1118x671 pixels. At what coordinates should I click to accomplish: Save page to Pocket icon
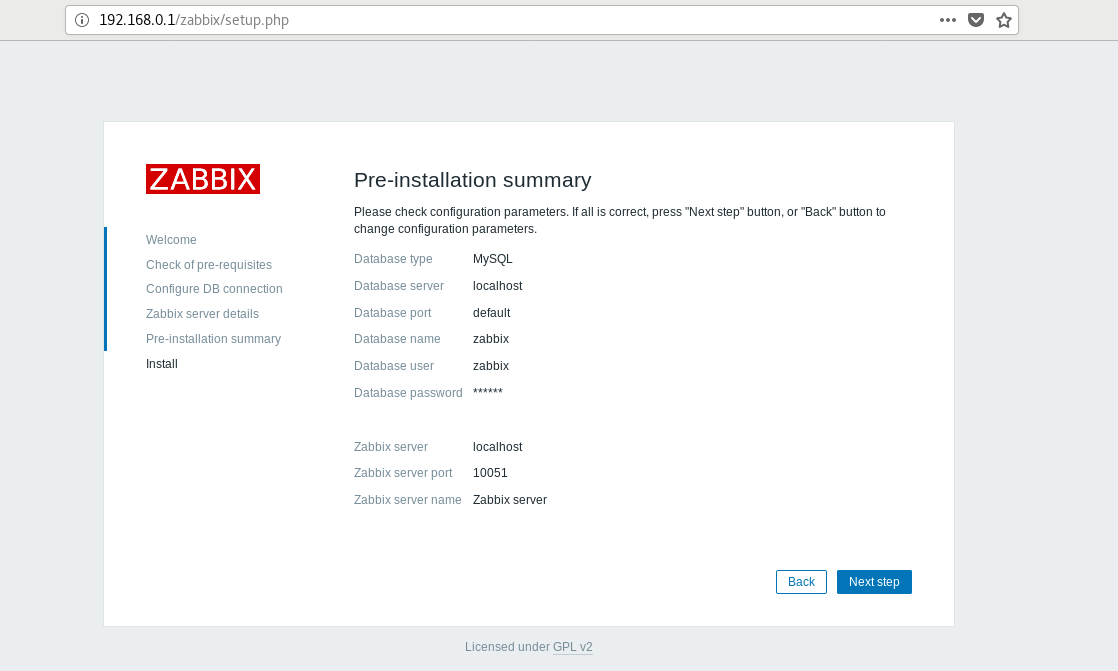(976, 20)
